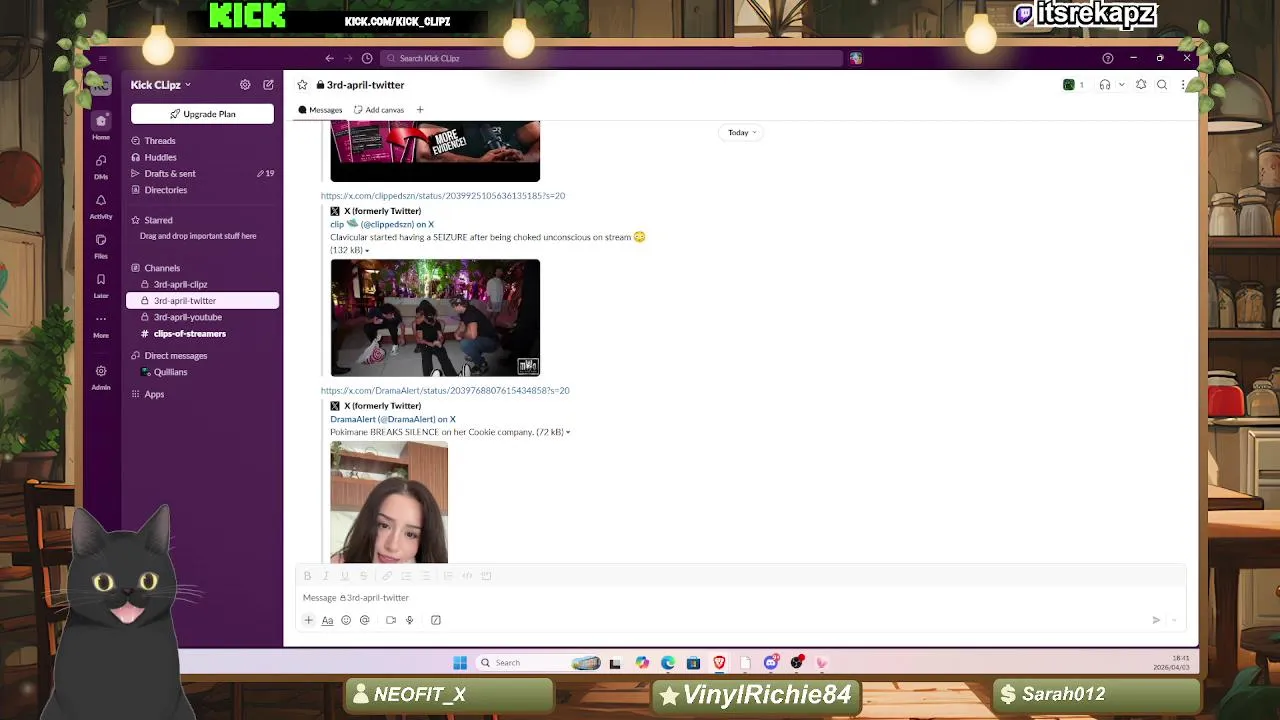Toggle bold formatting in the composer

coord(307,576)
